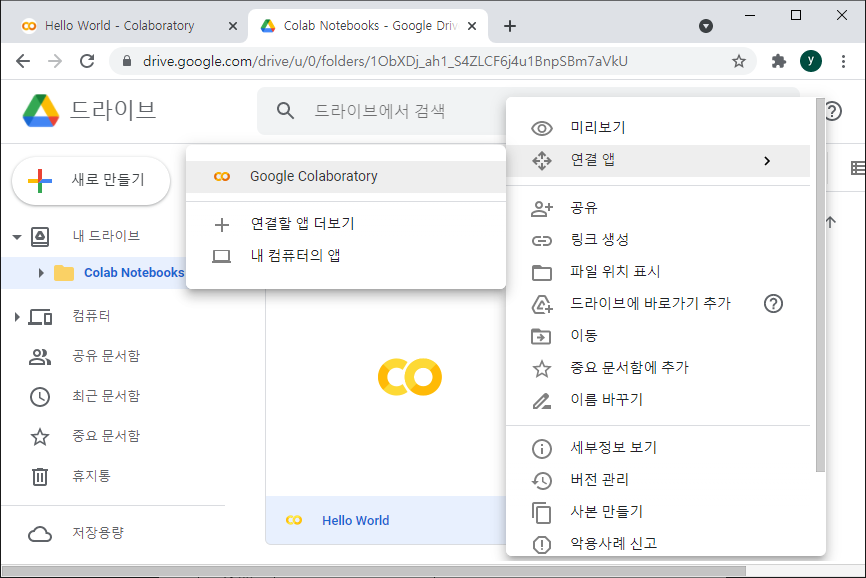
Task: Click the horizontal scrollbar at bottom
Action: (x=374, y=571)
